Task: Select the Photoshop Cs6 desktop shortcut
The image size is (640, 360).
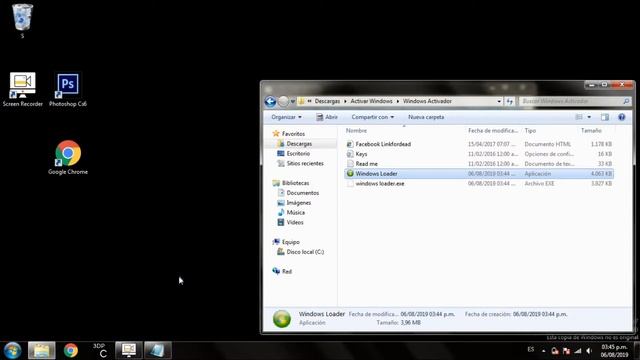Action: point(68,89)
